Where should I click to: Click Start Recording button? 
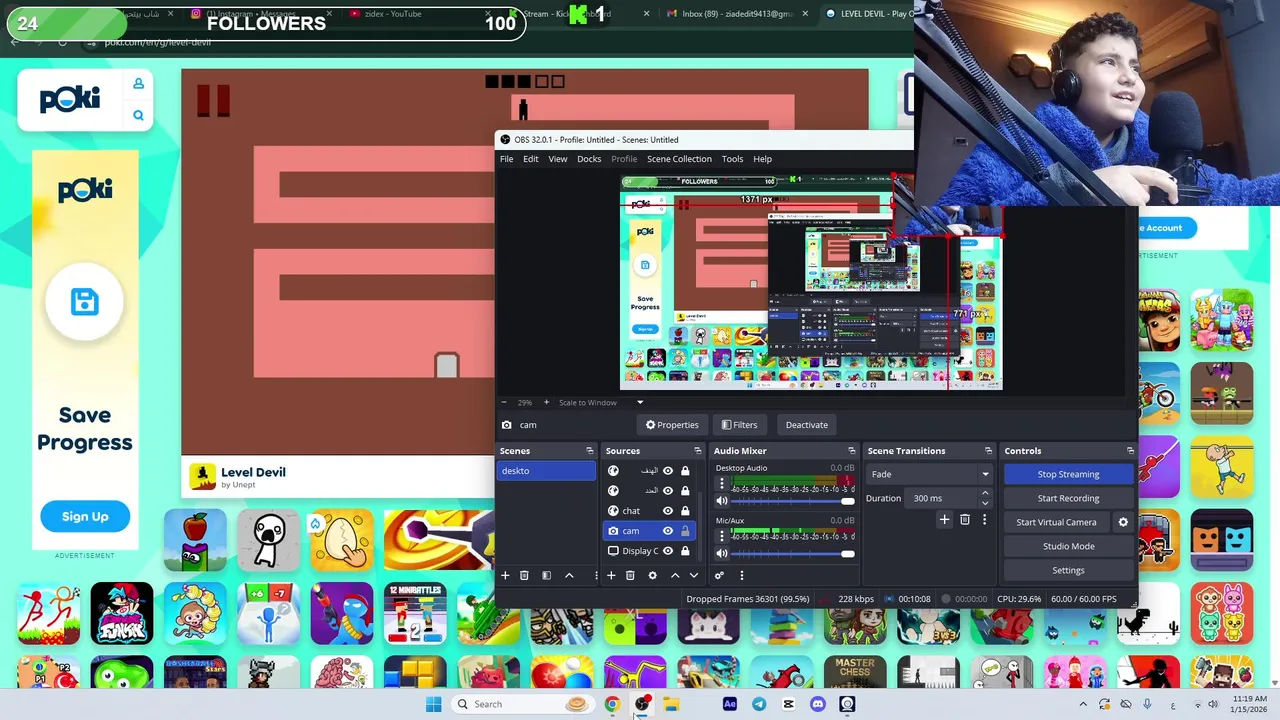click(x=1068, y=498)
